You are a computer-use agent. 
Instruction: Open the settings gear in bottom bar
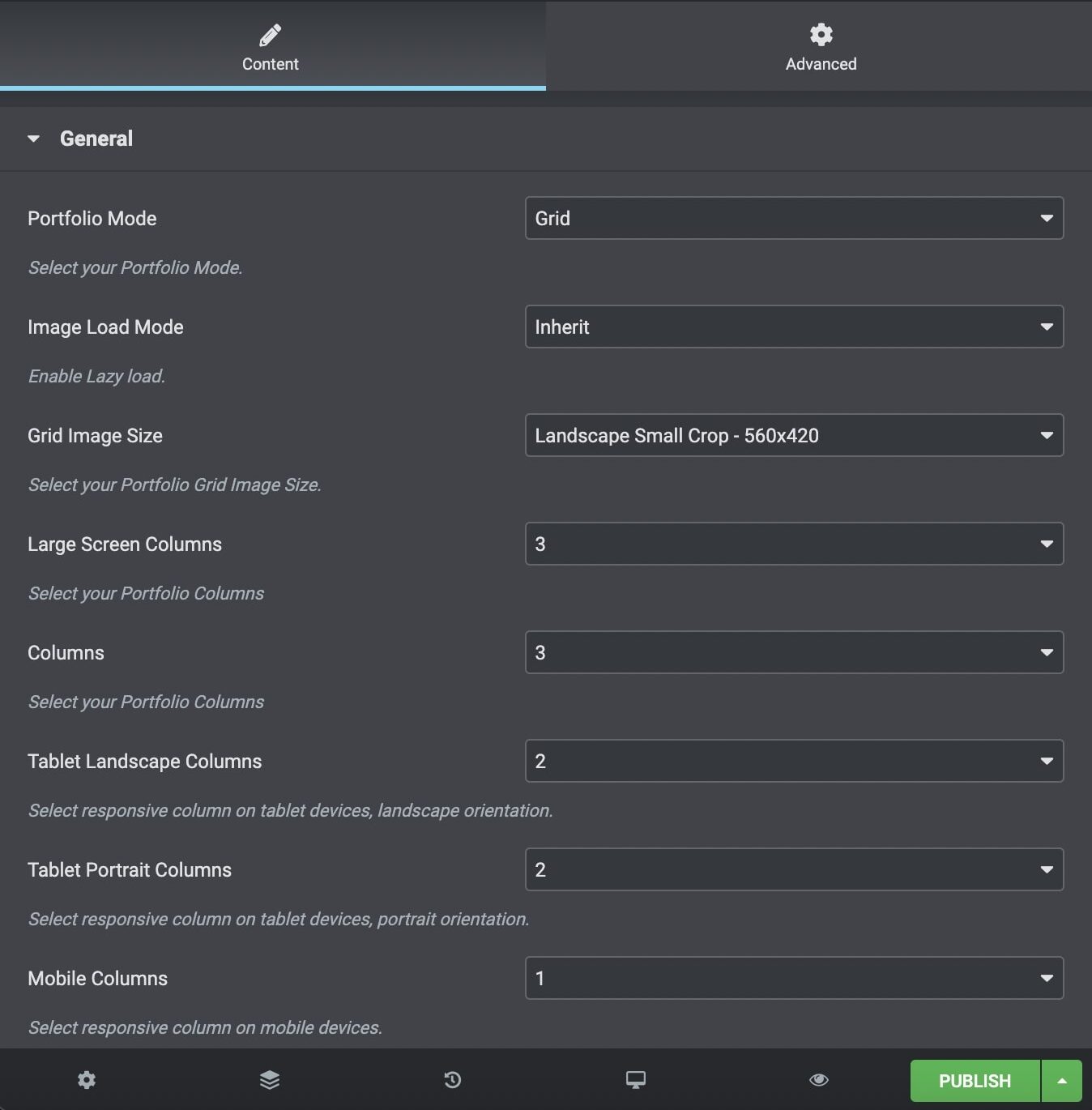87,1080
